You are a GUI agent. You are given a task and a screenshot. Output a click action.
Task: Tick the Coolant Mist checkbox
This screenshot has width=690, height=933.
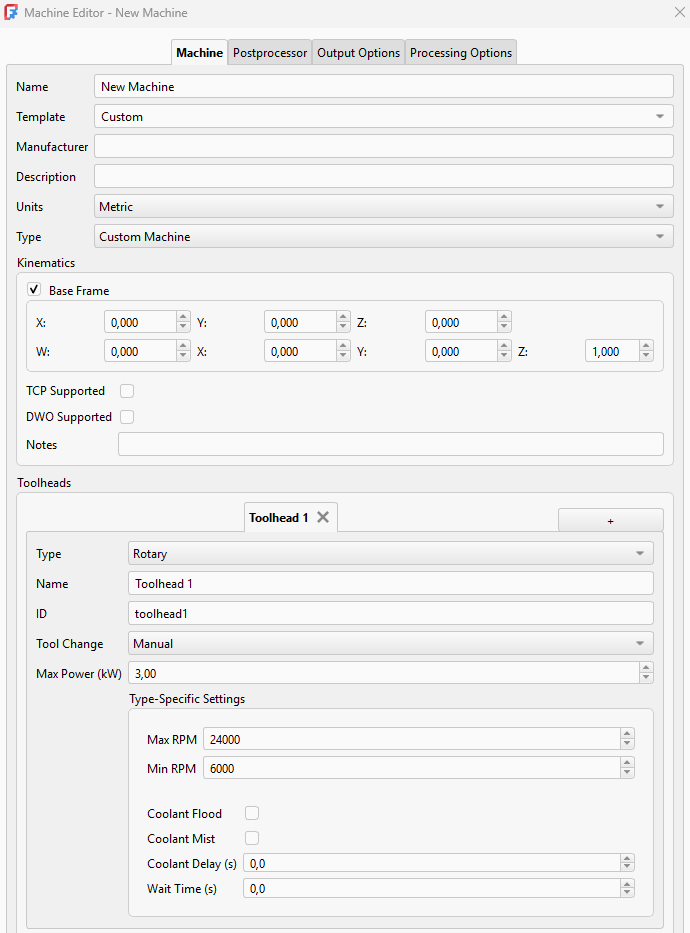(252, 839)
